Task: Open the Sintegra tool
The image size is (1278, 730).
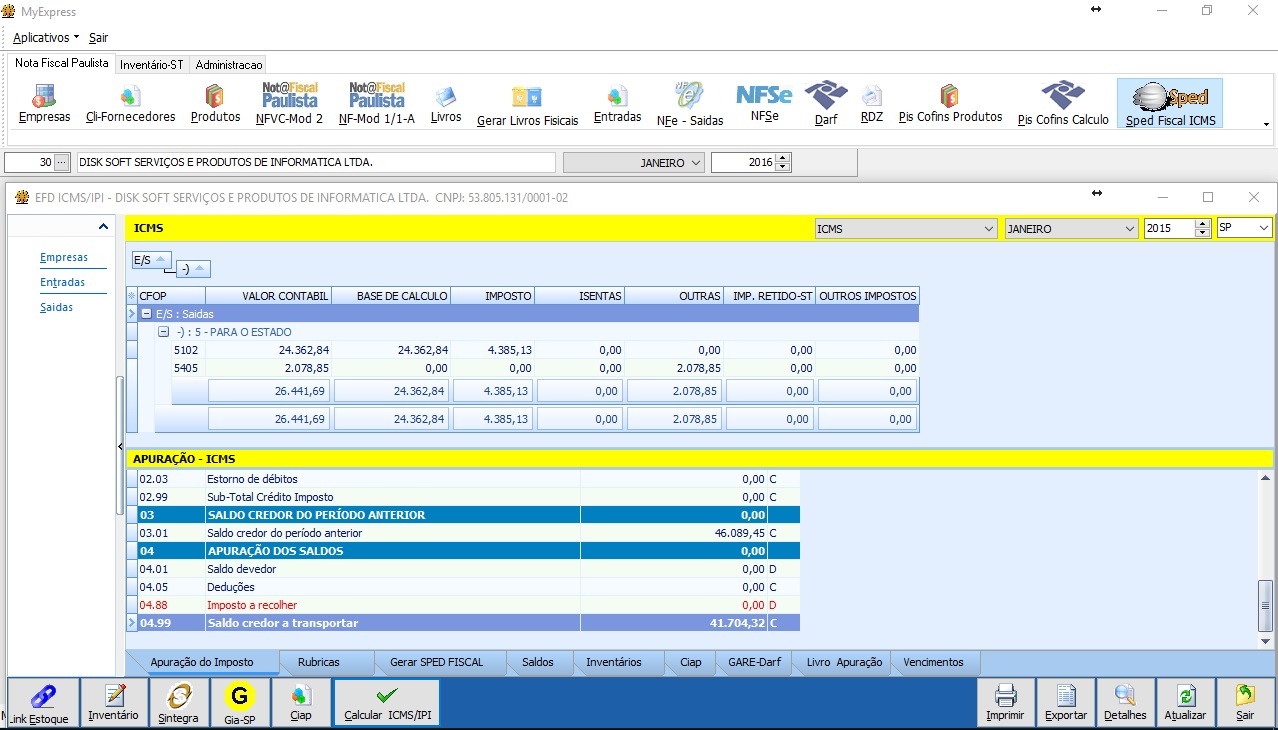Action: click(x=178, y=702)
